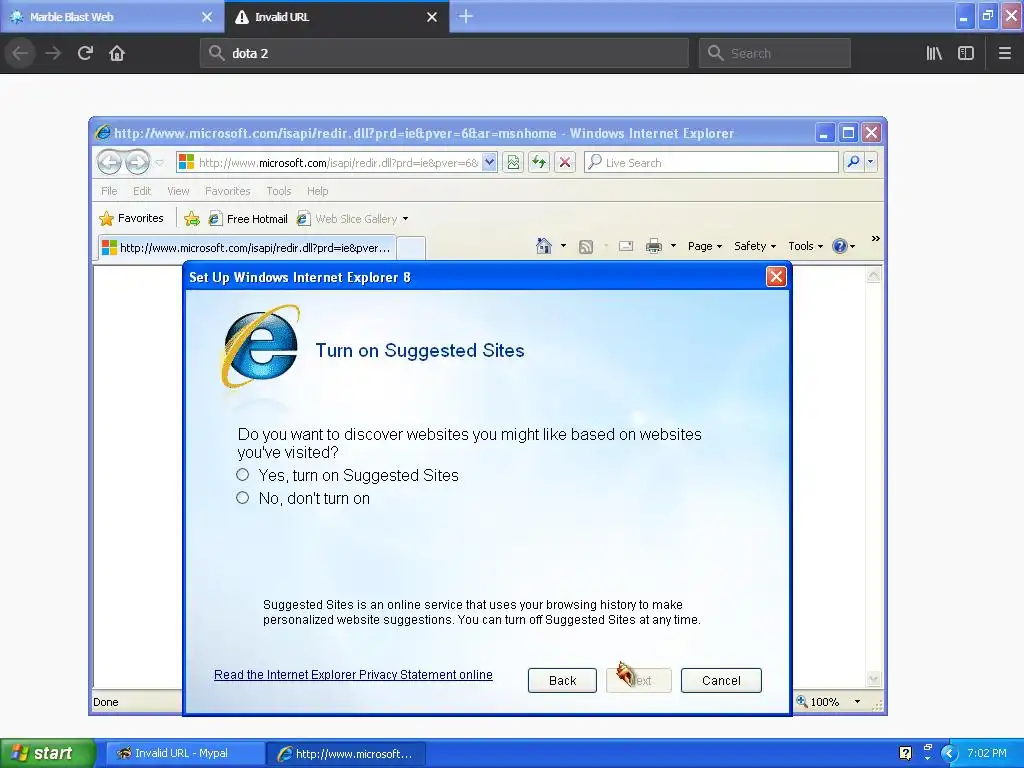Open a new Mypal browser tab
This screenshot has width=1024, height=768.
pos(466,16)
